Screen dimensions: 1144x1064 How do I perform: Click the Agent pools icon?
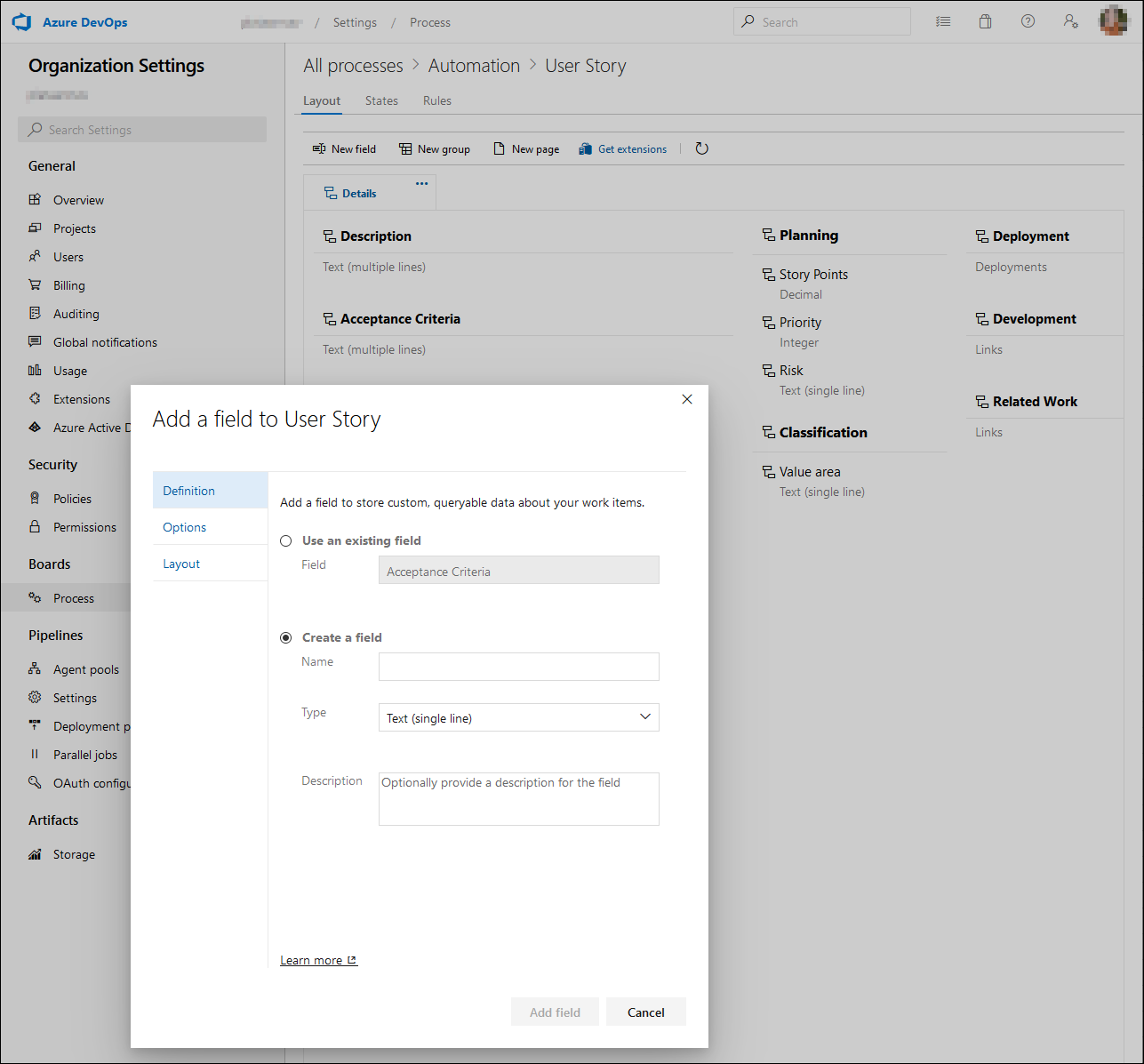pos(35,668)
